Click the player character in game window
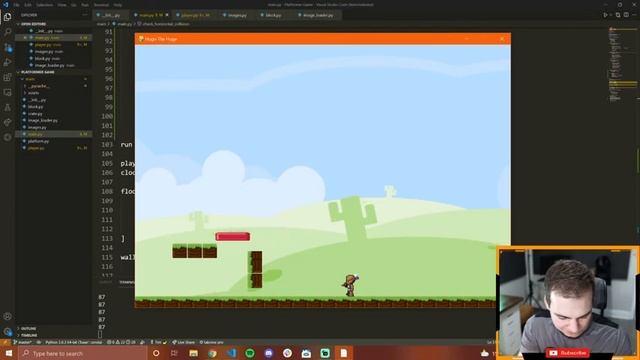Screen dimensions: 640x360 (x=350, y=285)
